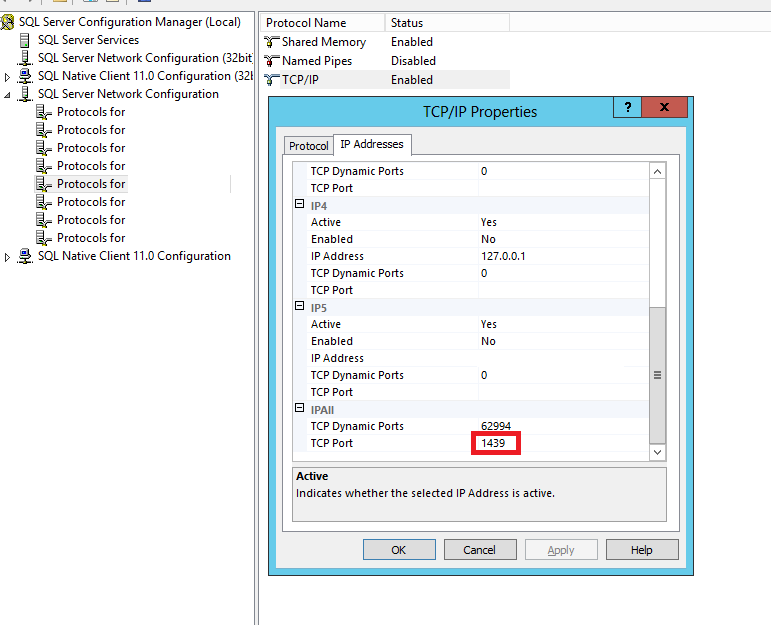
Task: Click the IP5 TCP Dynamic Ports label
Action: coord(357,375)
